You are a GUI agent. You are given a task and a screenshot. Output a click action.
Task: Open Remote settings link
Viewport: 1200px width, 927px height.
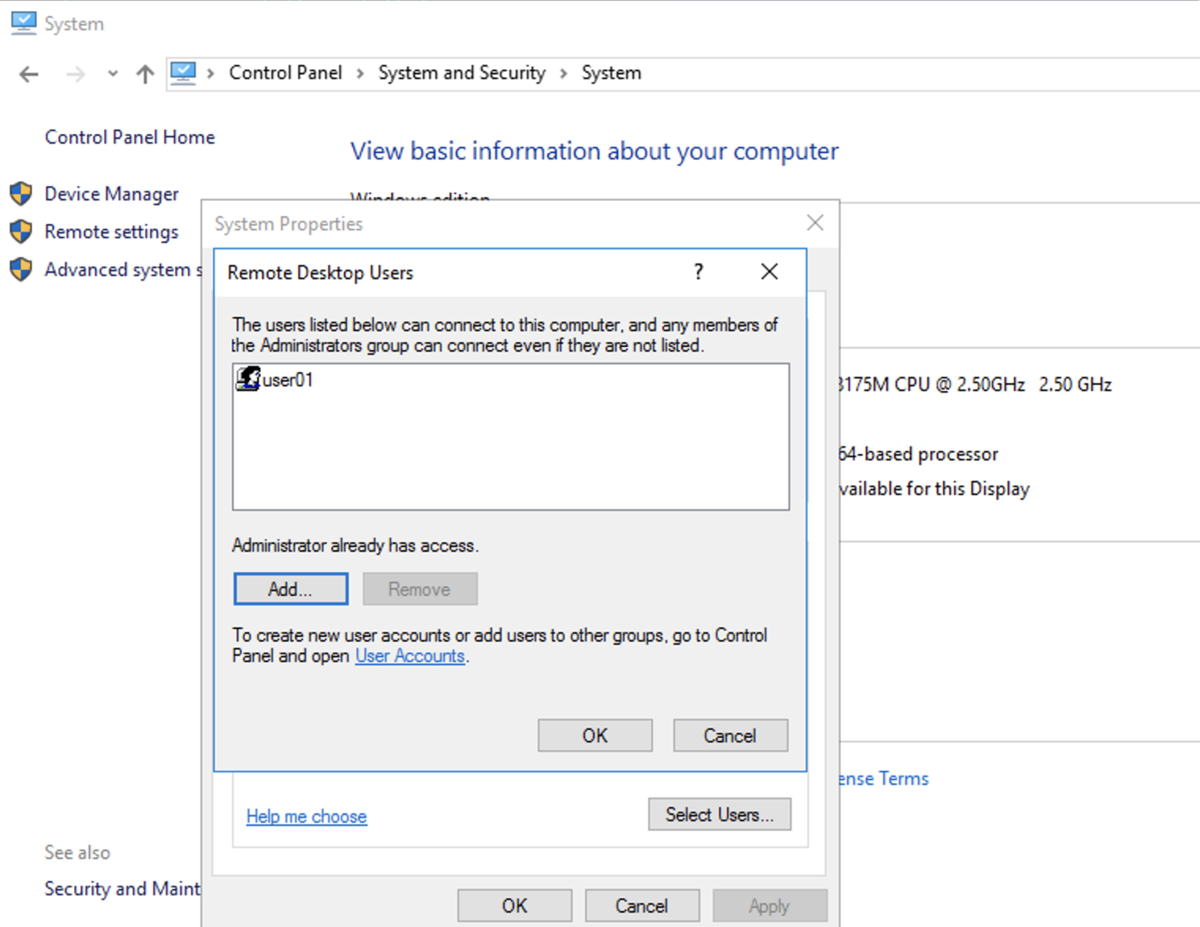(x=112, y=232)
